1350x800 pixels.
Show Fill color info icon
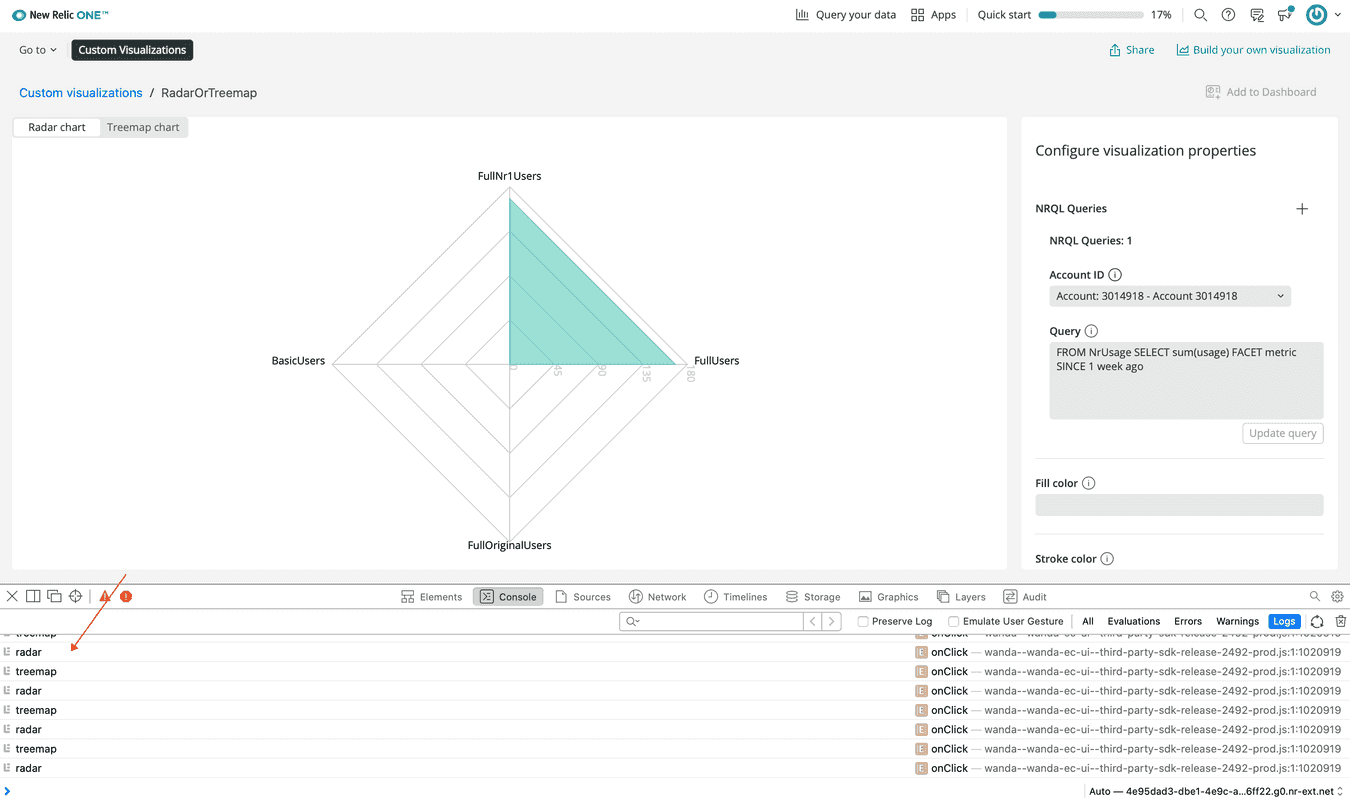coord(1089,483)
